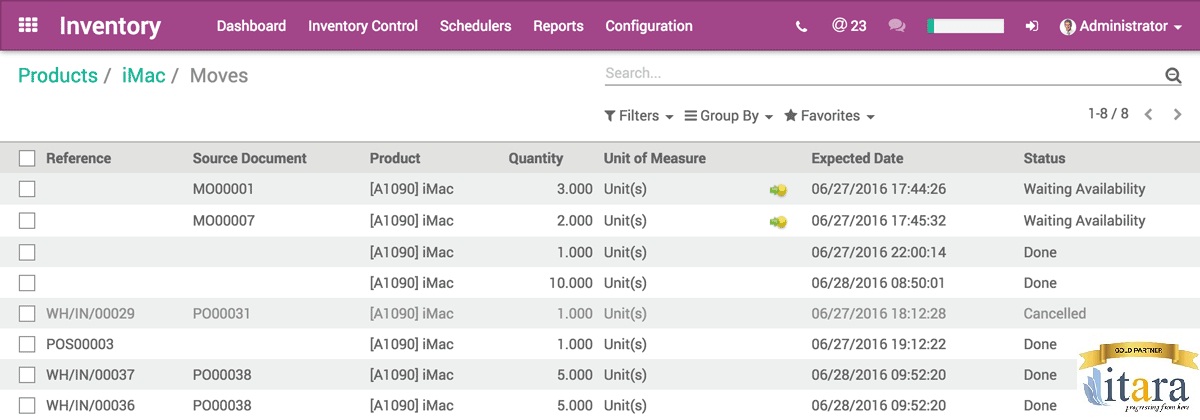Go to previous page arrow

point(1149,115)
